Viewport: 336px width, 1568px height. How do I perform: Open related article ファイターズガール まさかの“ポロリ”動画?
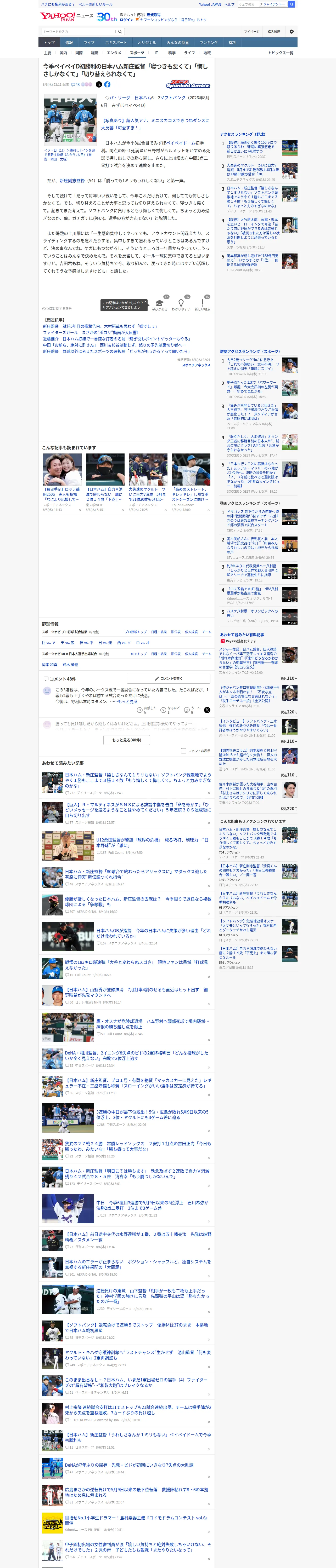(x=90, y=332)
